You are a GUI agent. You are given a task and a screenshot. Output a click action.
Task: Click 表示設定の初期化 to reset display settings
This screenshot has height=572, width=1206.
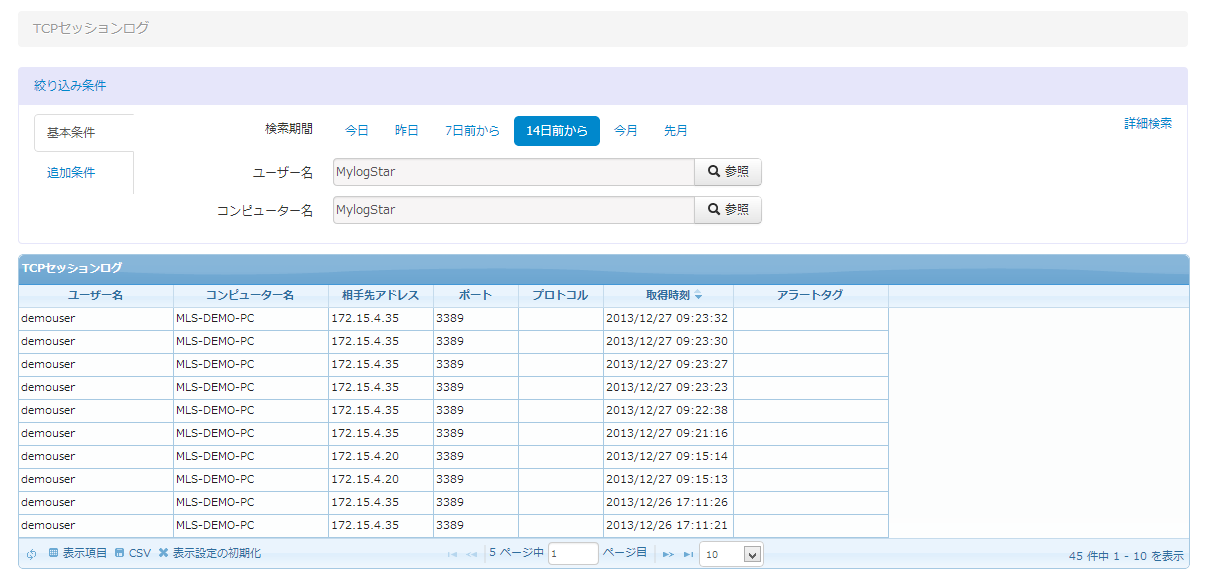210,553
